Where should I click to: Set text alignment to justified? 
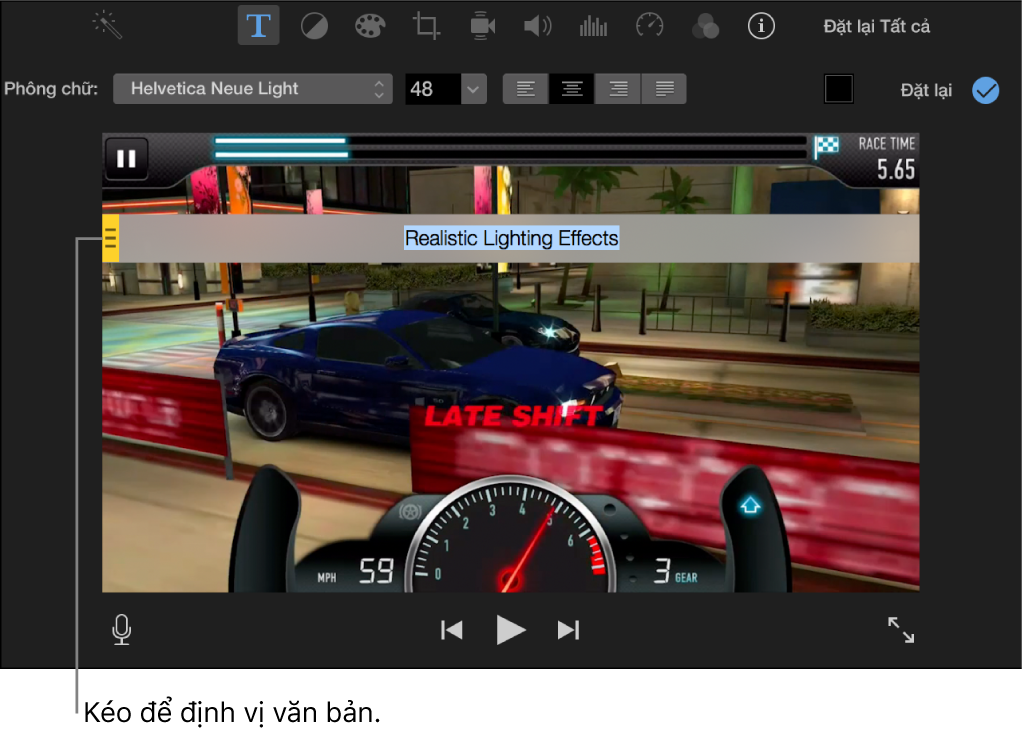(x=664, y=89)
